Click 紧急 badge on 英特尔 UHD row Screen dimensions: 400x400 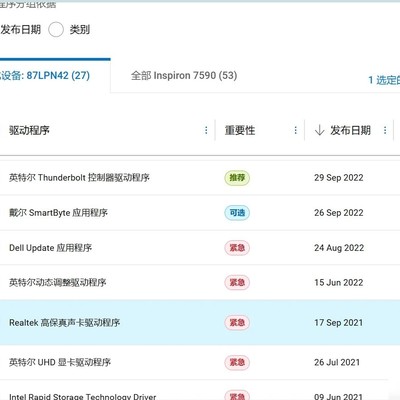point(237,362)
